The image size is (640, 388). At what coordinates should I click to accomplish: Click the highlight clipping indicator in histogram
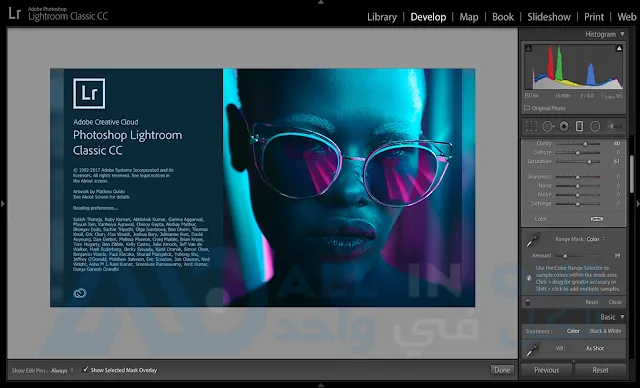[619, 48]
